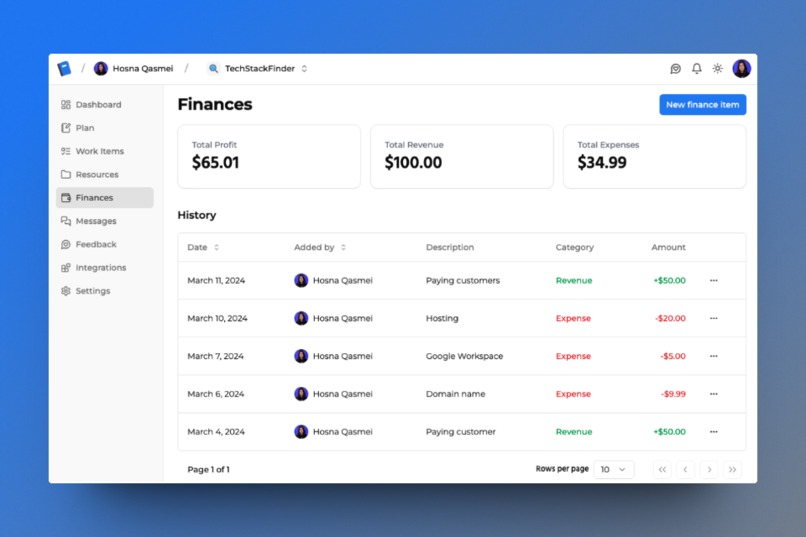Click the Hosna Qasmei breadcrumb name

click(143, 68)
